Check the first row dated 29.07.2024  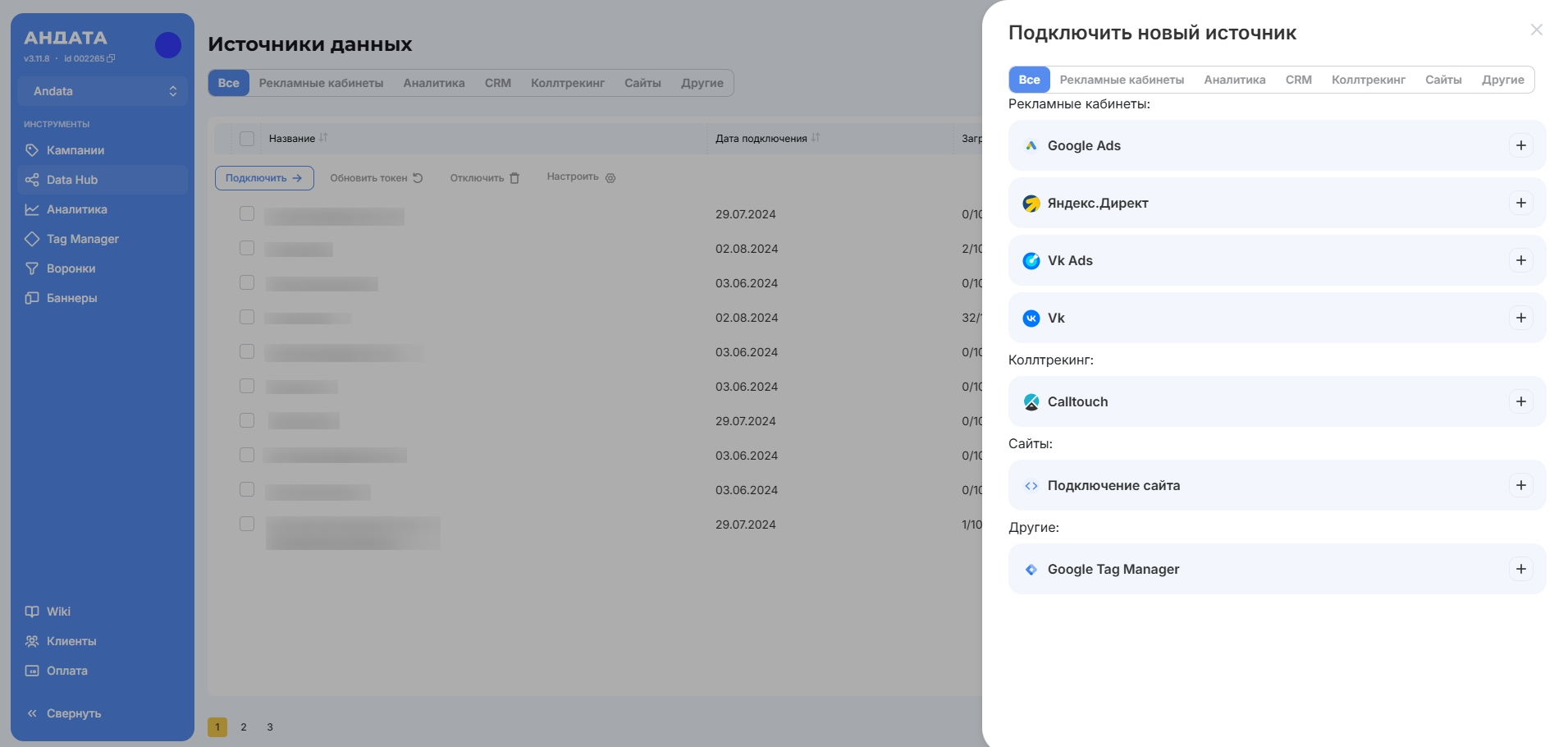click(x=247, y=213)
